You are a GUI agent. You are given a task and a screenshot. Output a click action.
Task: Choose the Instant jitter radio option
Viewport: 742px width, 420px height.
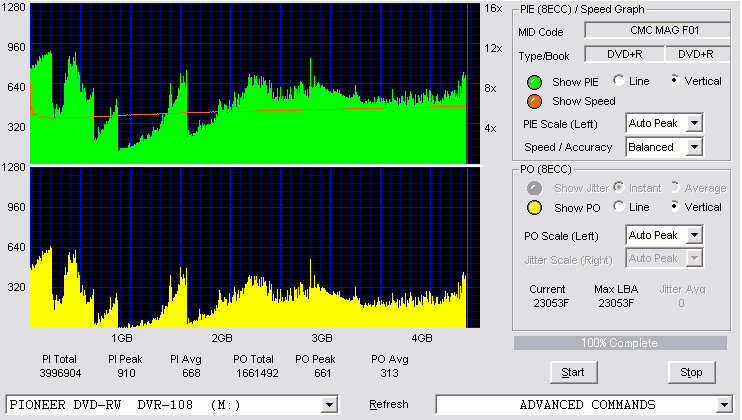point(618,187)
